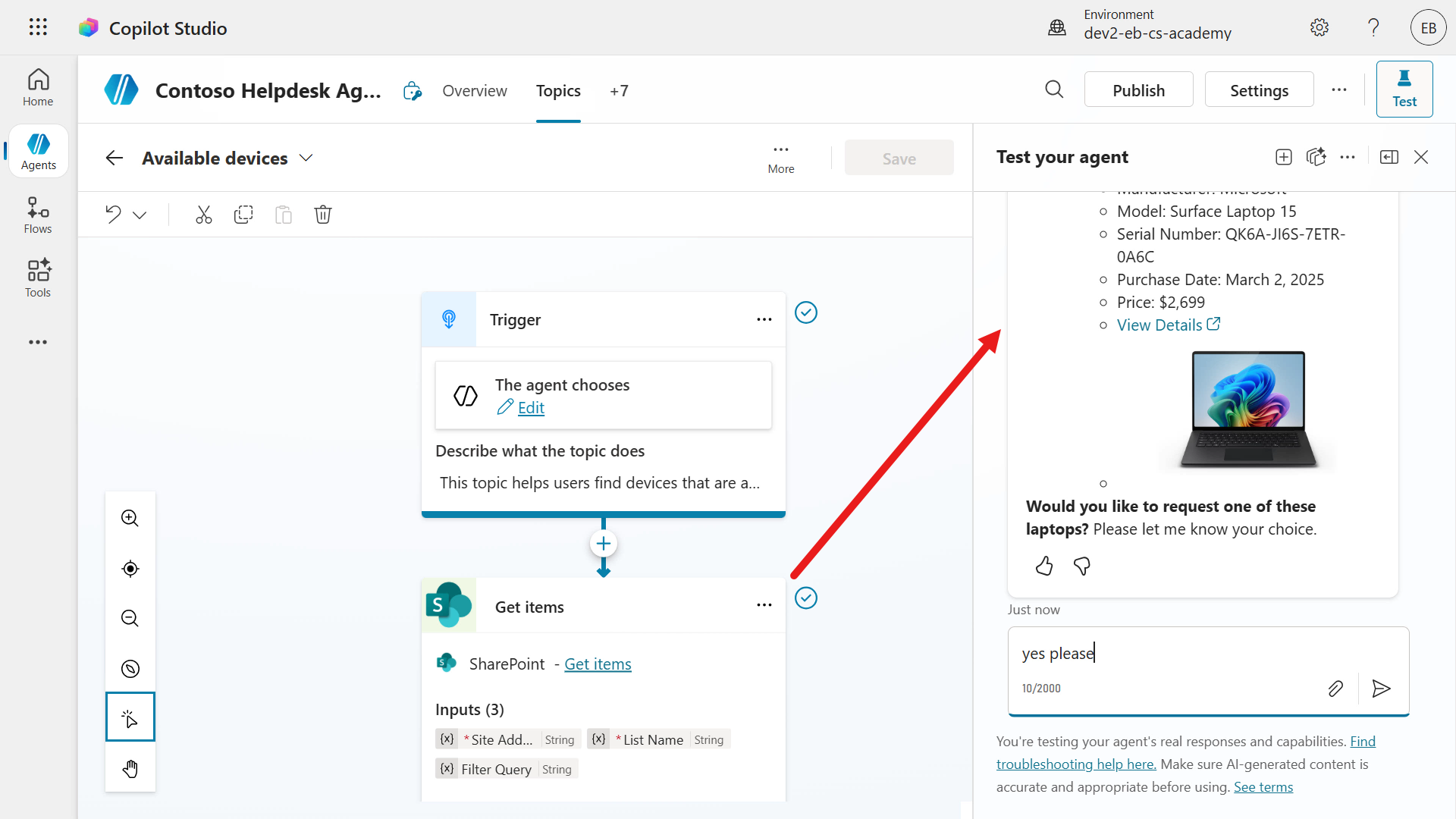Click thumbs up on agent response
1456x819 pixels.
pyautogui.click(x=1044, y=566)
